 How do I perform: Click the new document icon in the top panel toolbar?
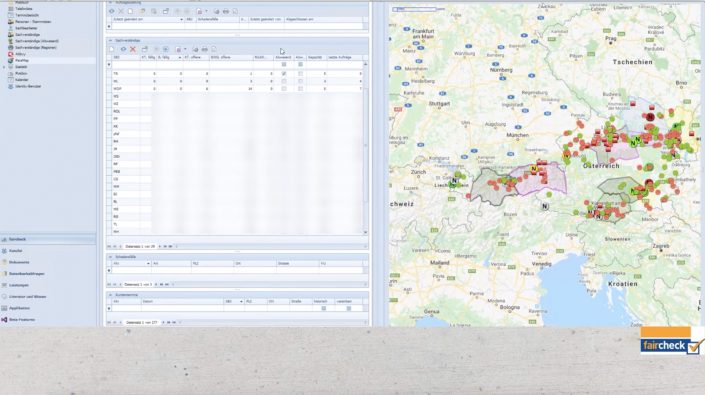pyautogui.click(x=130, y=11)
